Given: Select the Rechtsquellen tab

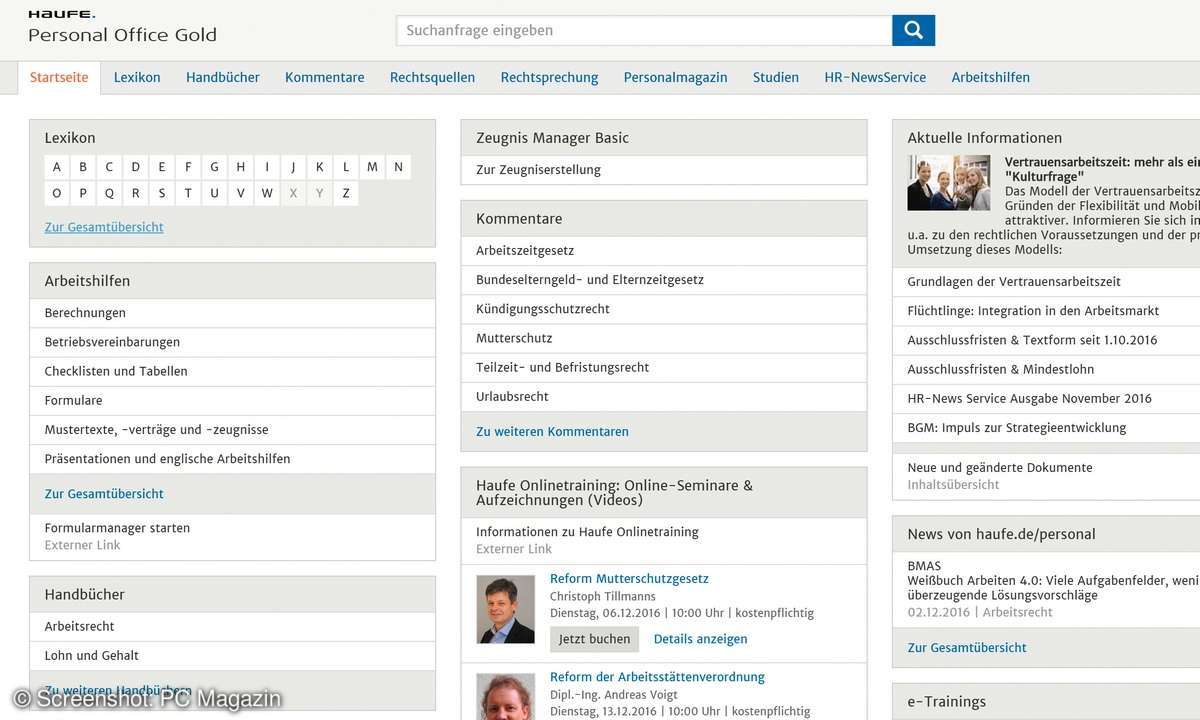Looking at the screenshot, I should (x=432, y=77).
